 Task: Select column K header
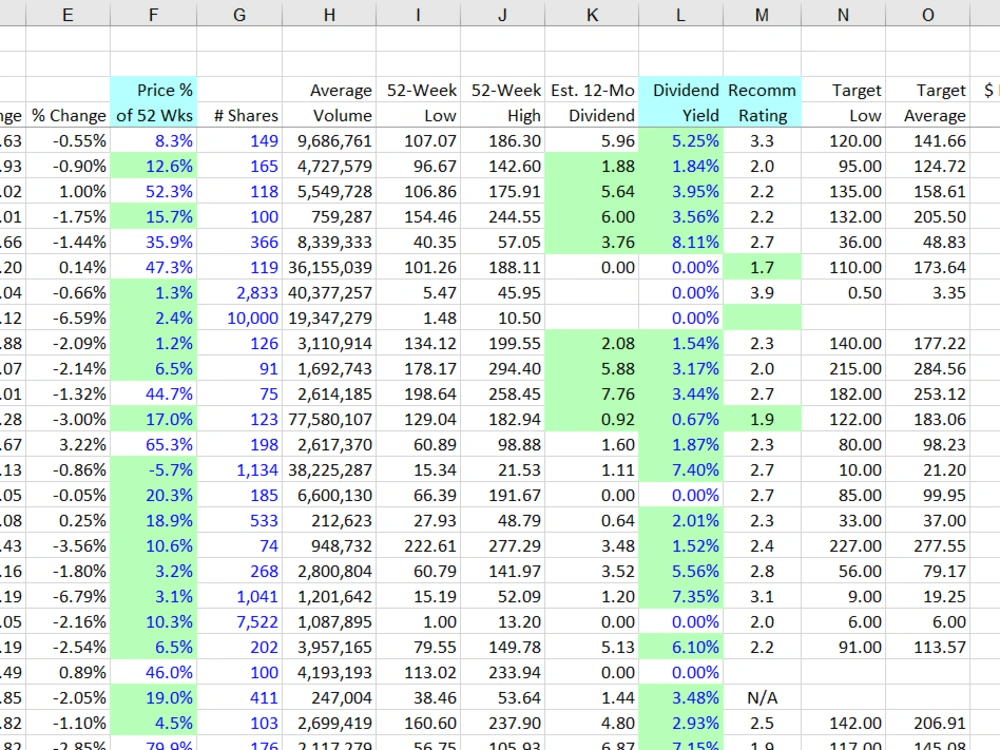tap(592, 15)
